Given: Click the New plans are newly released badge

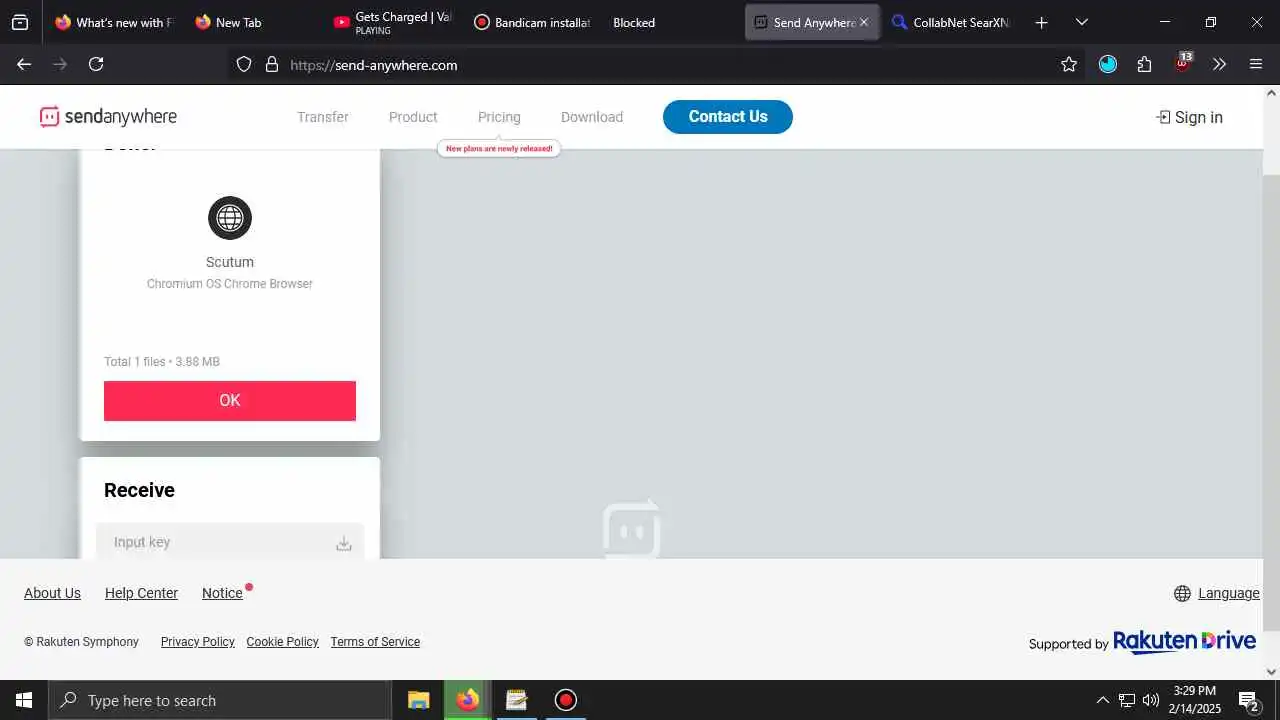Looking at the screenshot, I should click(x=499, y=148).
